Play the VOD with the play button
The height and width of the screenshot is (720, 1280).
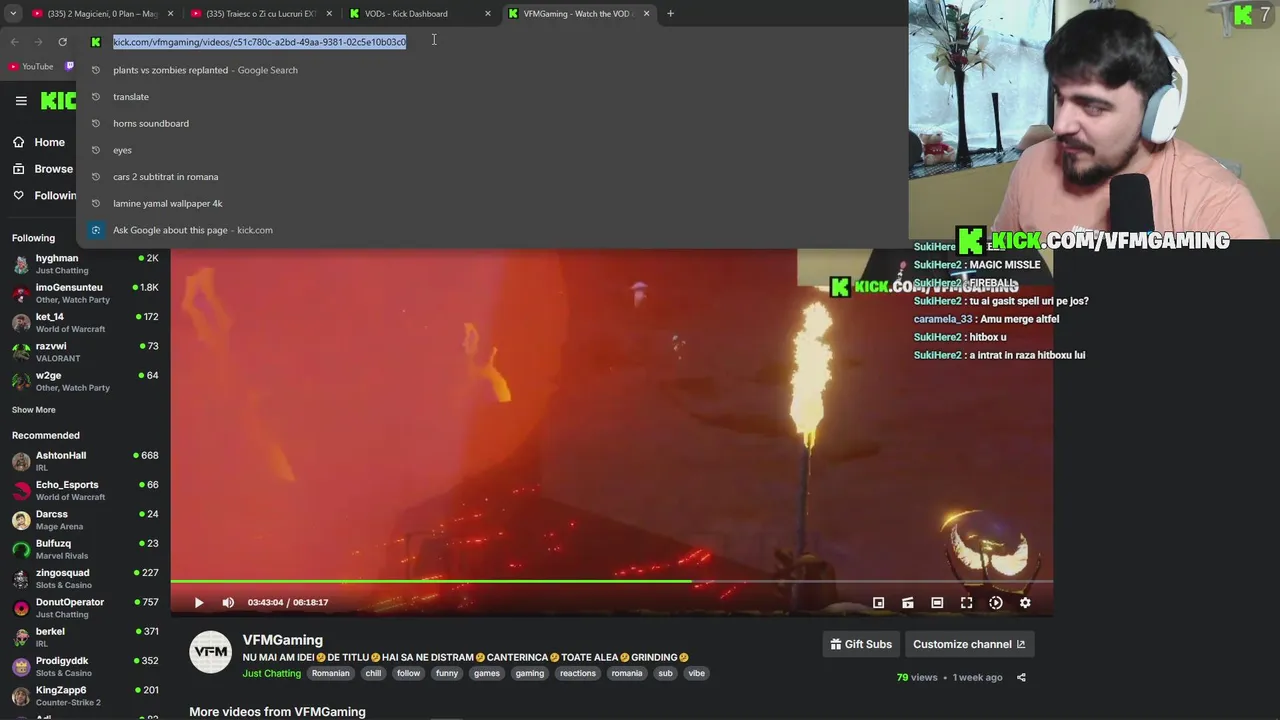198,603
